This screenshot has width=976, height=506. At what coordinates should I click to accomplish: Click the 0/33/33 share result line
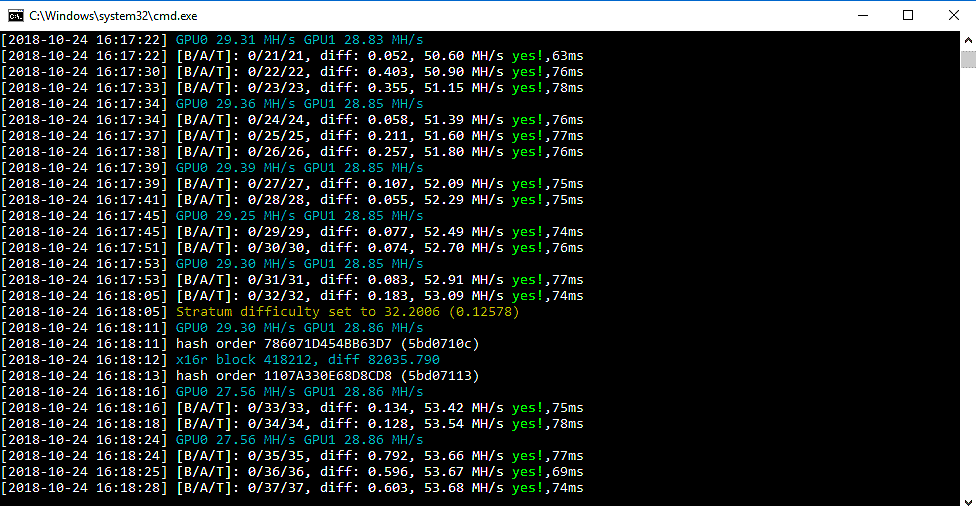[x=293, y=408]
